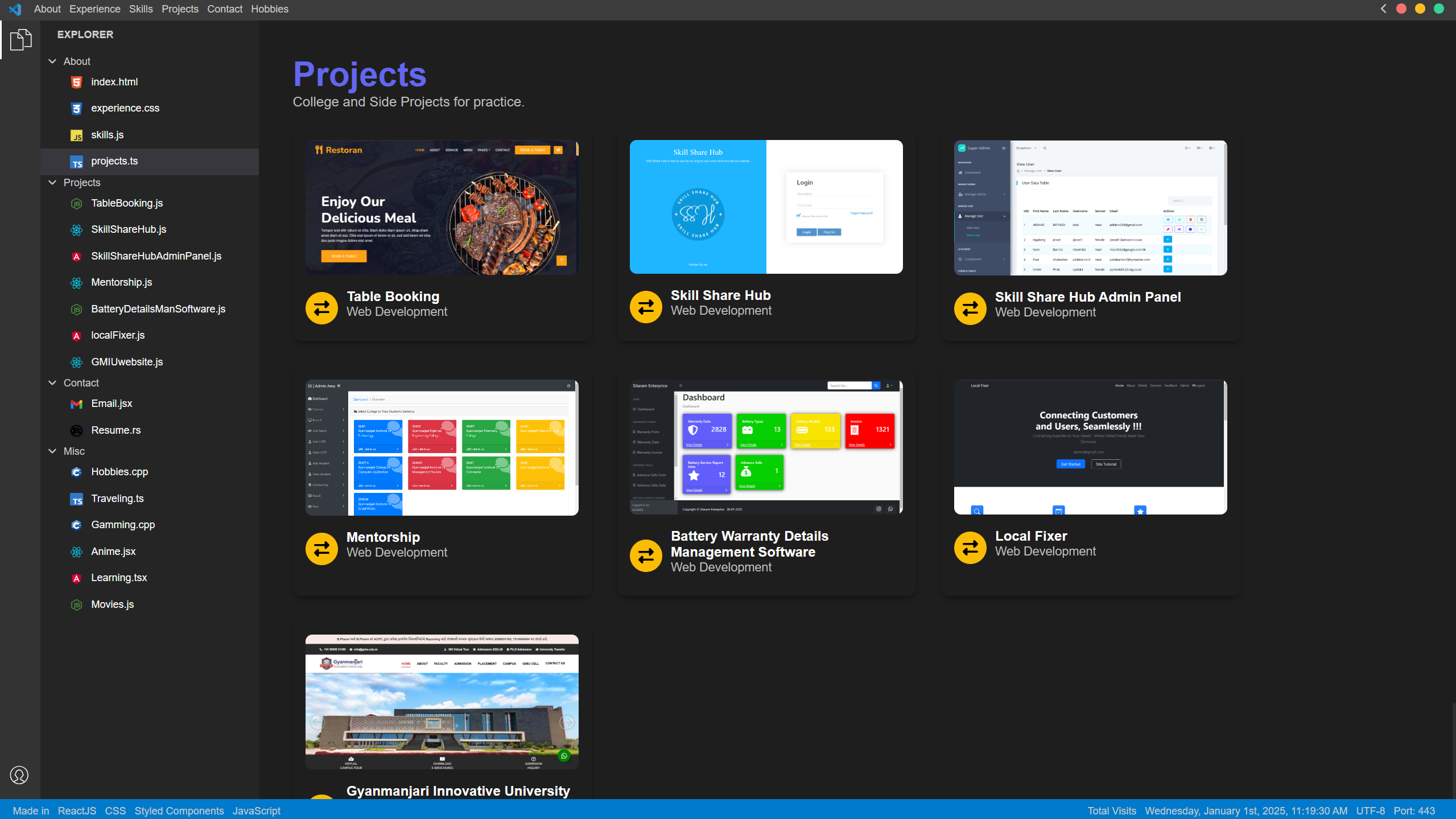Click swap arrows icon on Battery Warranty card
Screen dimensions: 1456x819
pos(646,555)
